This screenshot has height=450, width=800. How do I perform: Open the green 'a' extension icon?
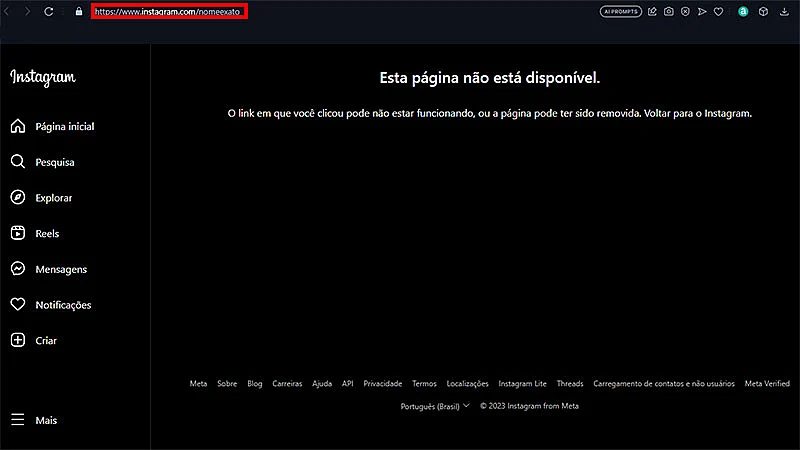pos(743,11)
